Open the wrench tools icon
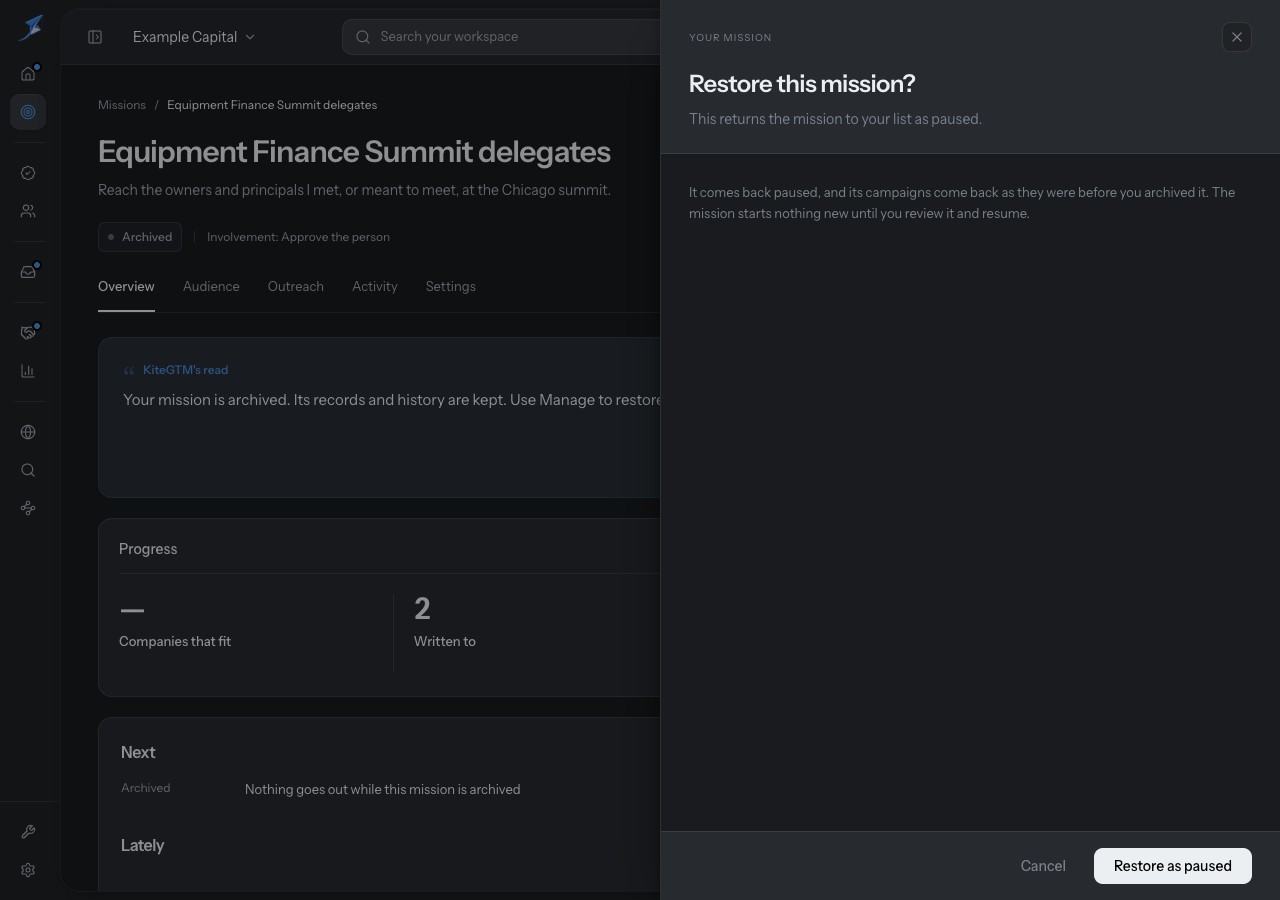Image resolution: width=1280 pixels, height=900 pixels. [x=28, y=832]
